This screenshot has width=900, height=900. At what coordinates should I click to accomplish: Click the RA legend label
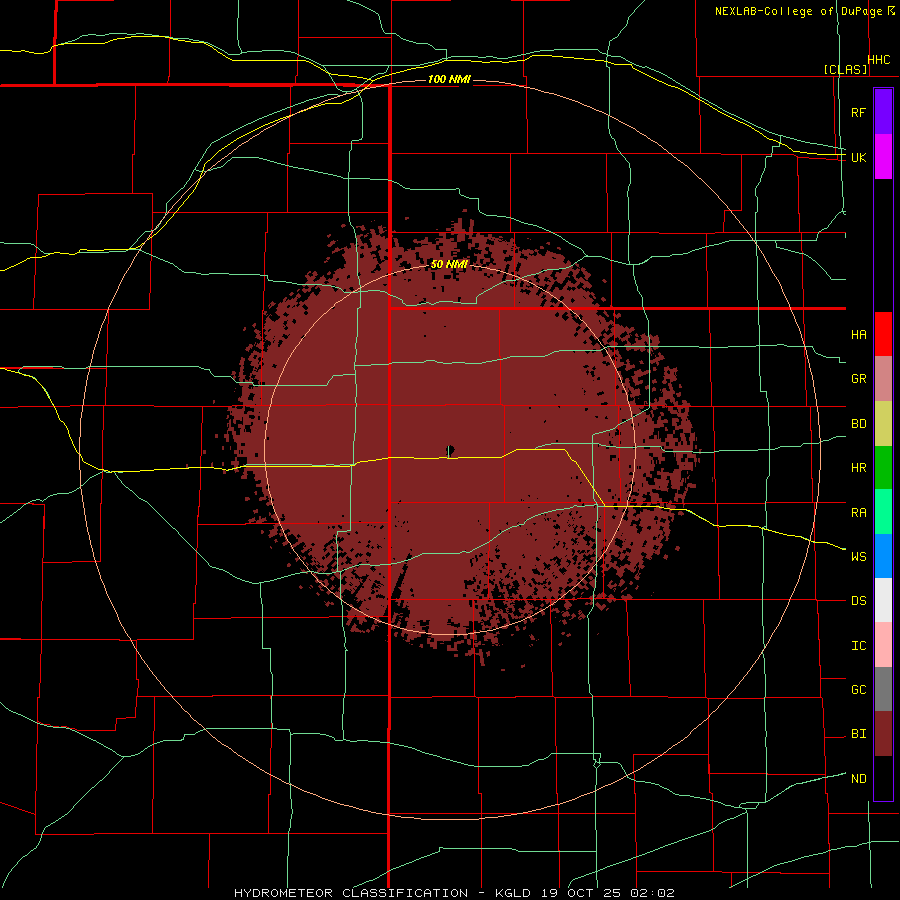(859, 513)
